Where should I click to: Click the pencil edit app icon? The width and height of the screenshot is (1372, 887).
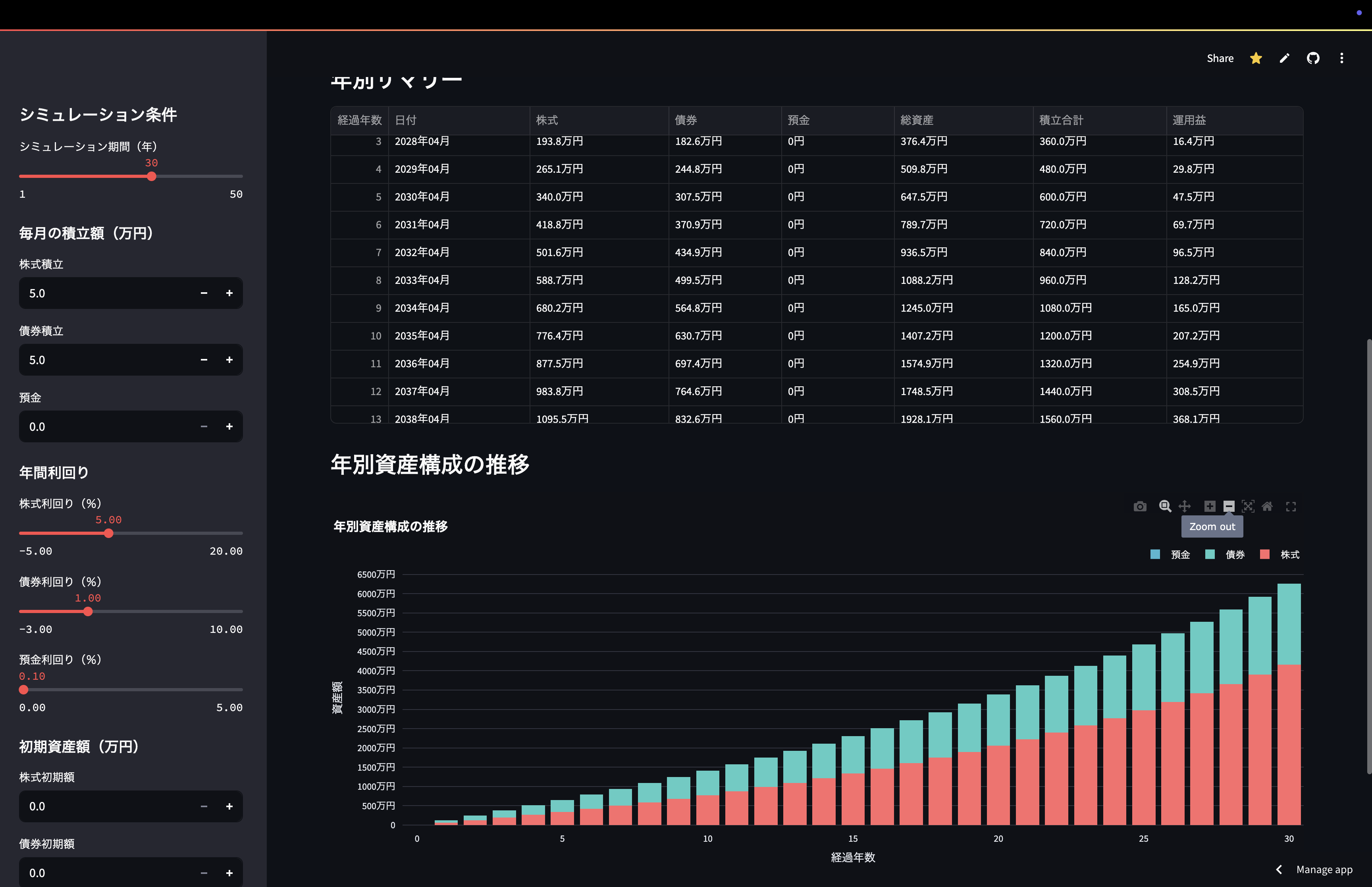point(1285,58)
